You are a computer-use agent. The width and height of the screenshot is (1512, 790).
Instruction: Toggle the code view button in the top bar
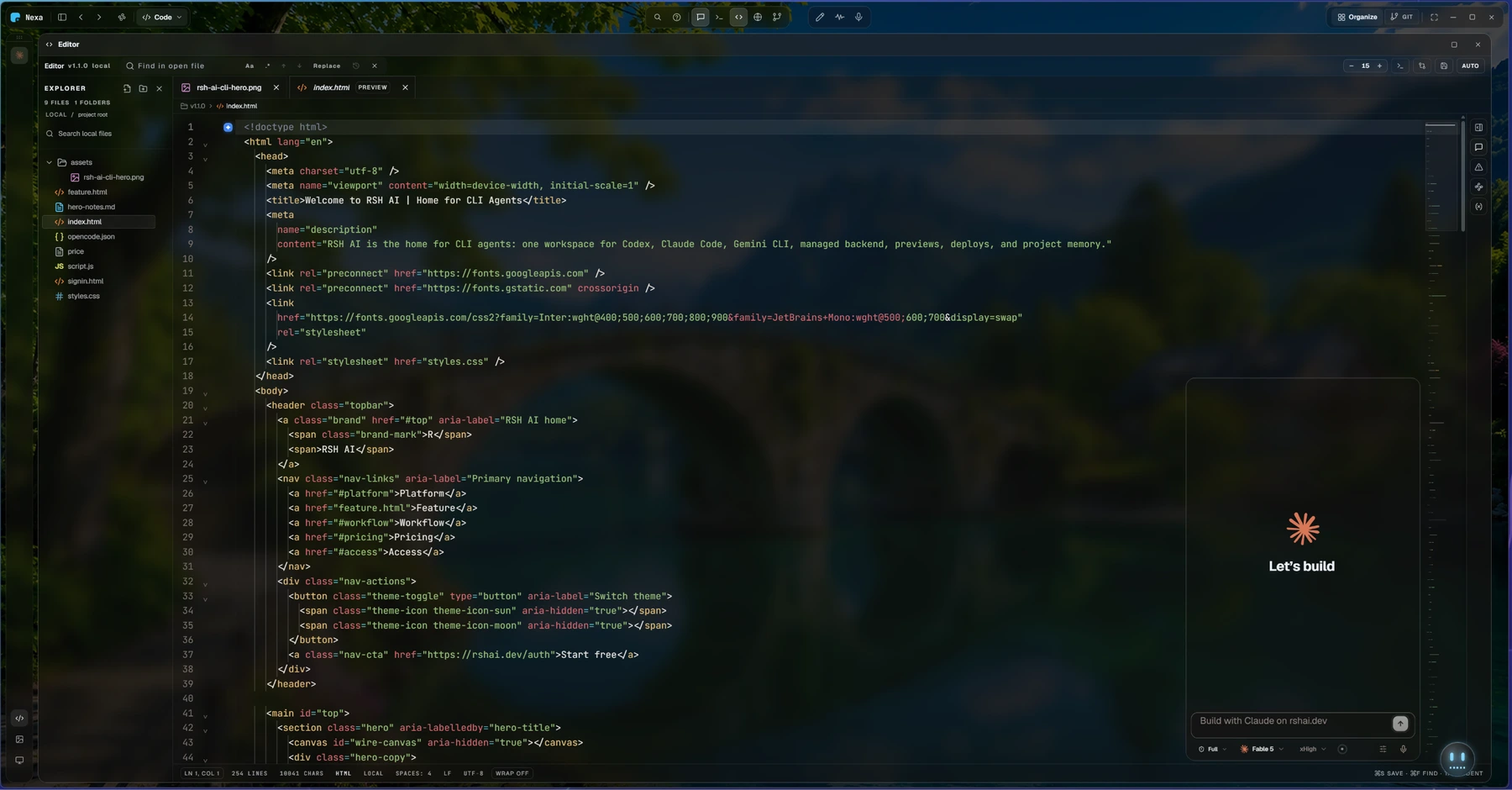tap(738, 17)
